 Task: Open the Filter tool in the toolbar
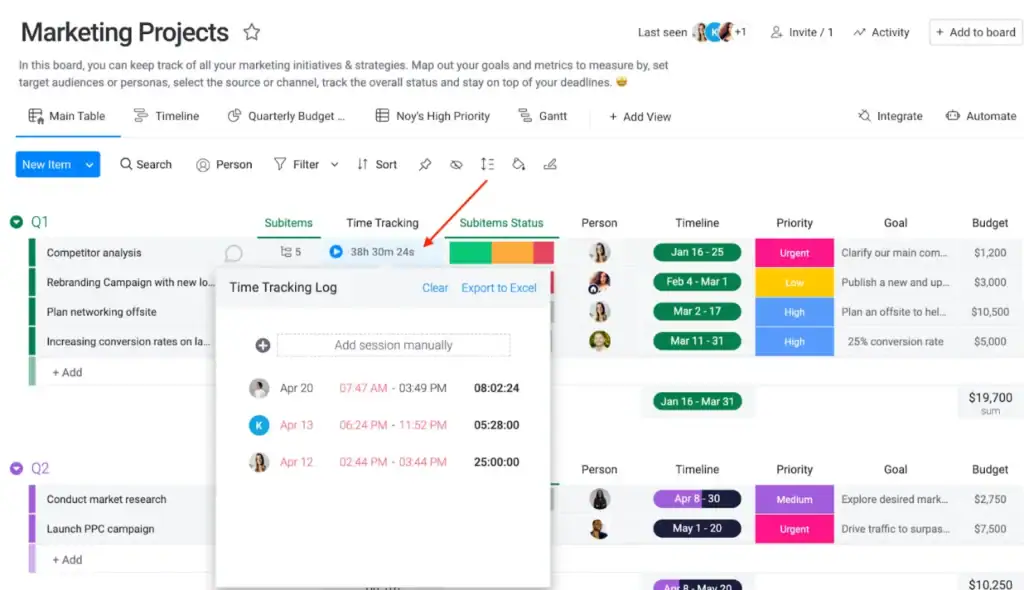[x=305, y=164]
